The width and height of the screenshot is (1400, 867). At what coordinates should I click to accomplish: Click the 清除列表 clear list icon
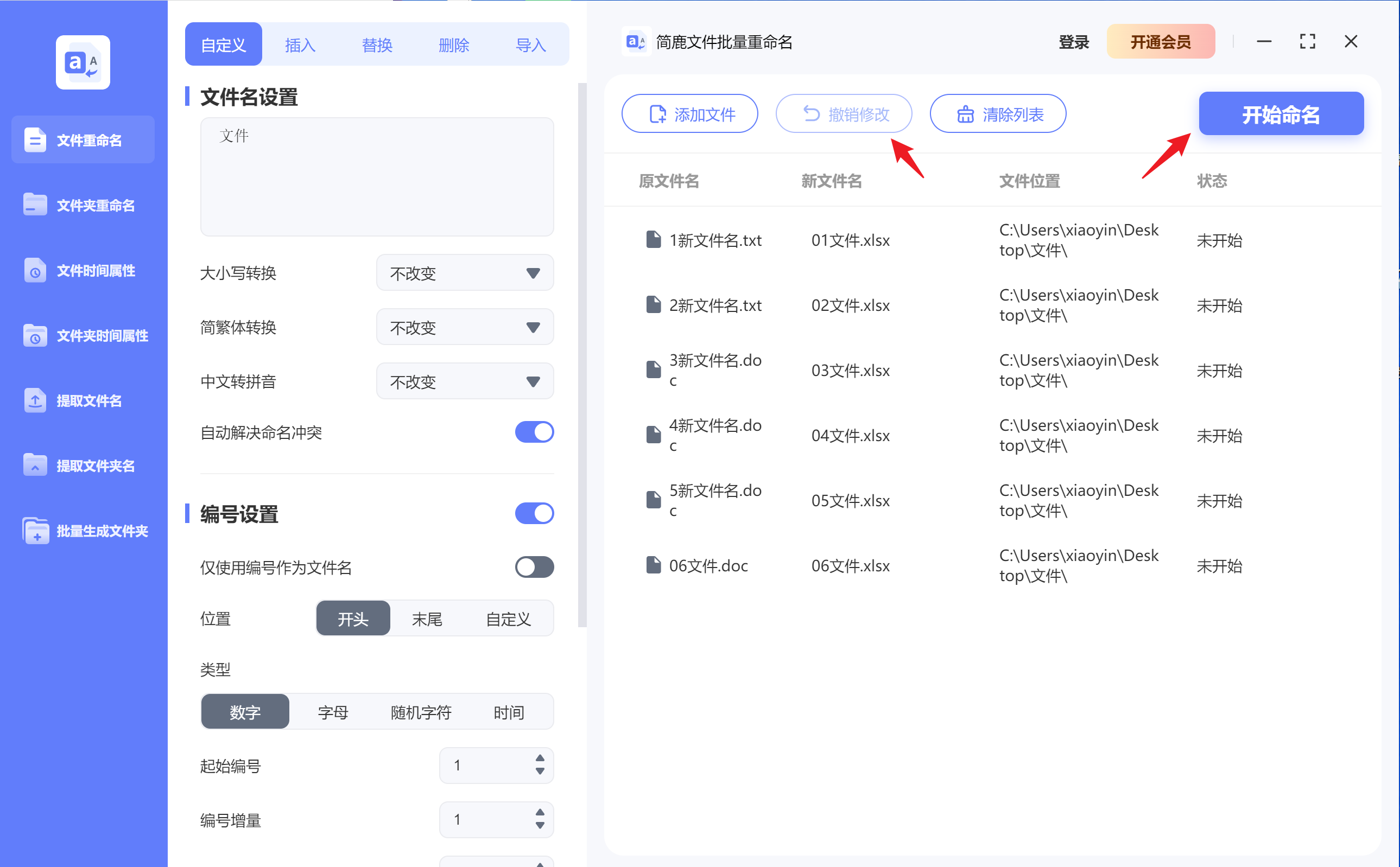tap(965, 113)
